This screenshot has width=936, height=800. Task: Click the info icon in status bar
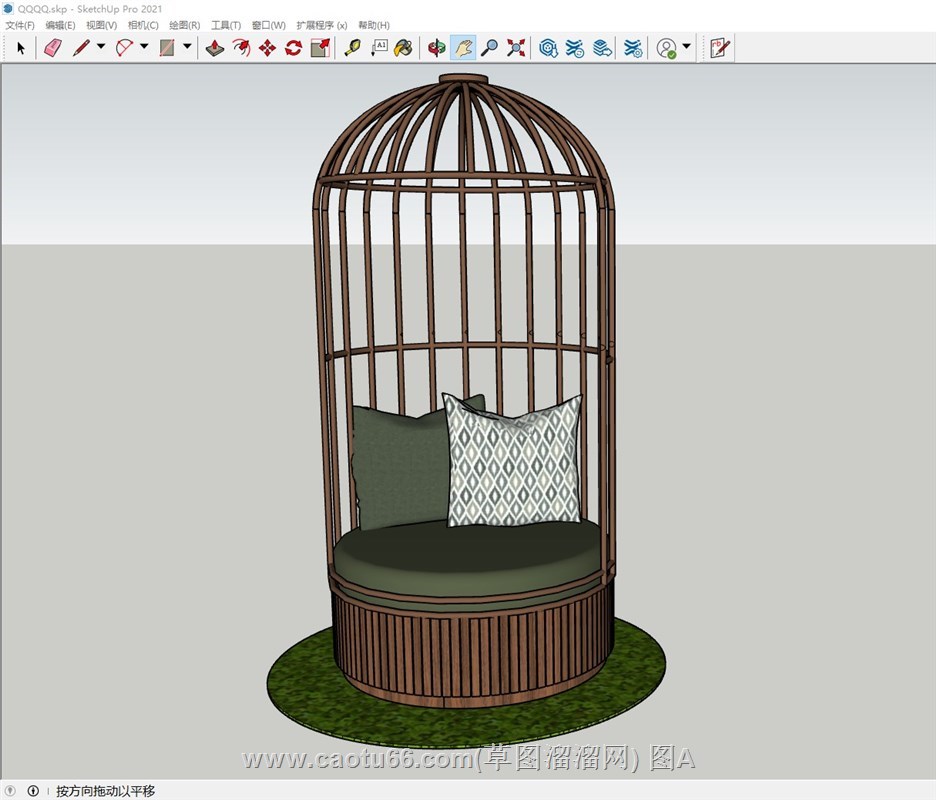click(33, 791)
